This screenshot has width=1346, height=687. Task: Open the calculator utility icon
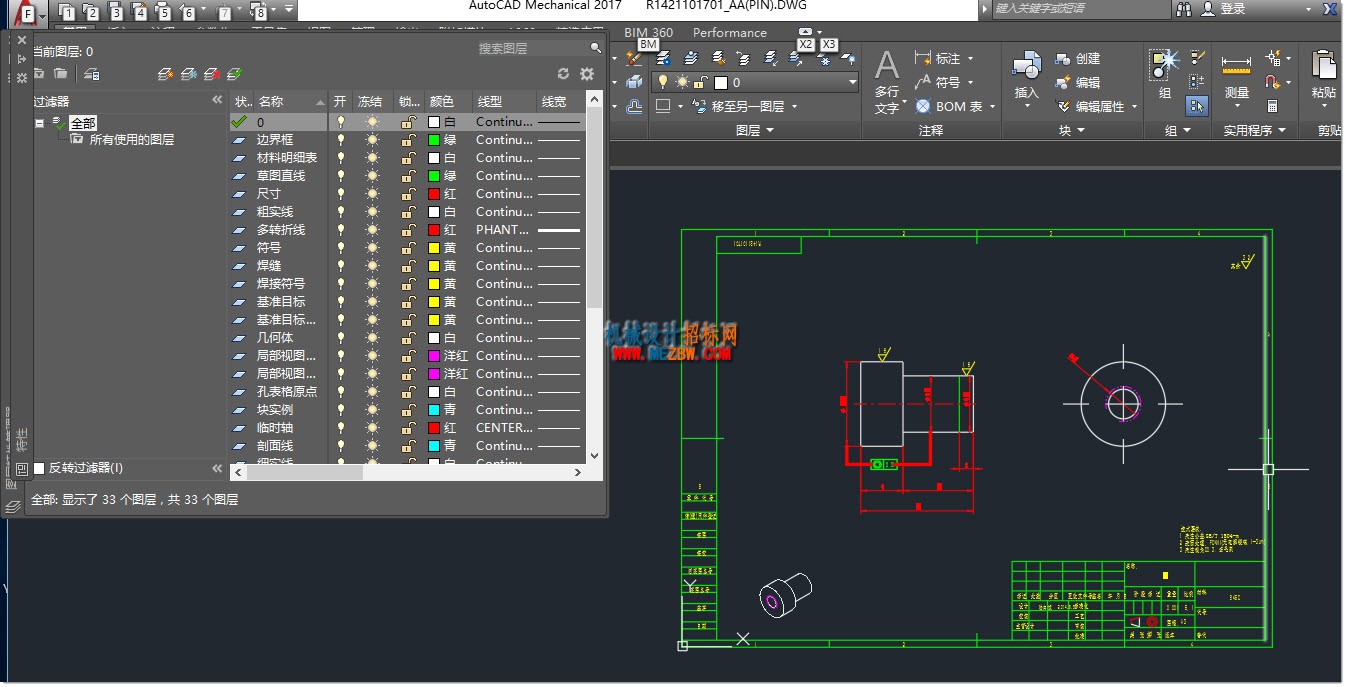coord(1272,106)
